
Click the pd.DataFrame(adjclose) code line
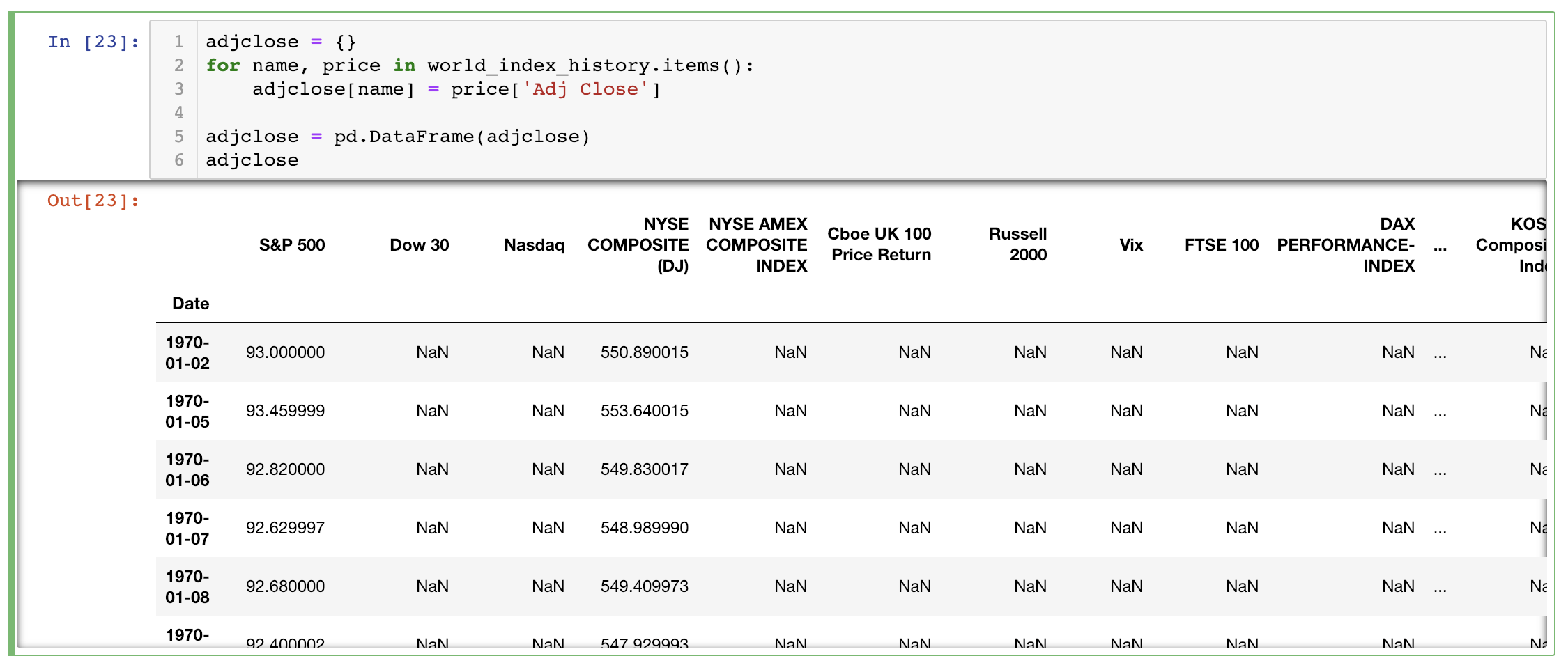[398, 136]
